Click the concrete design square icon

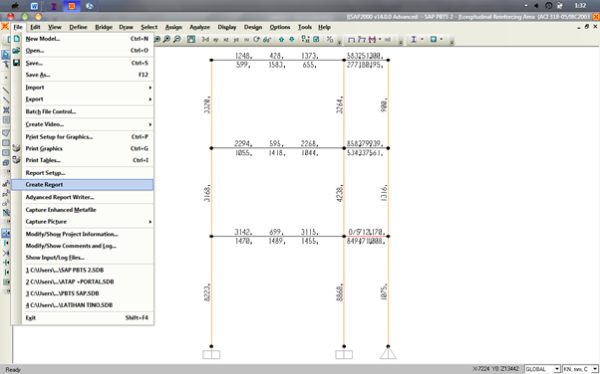434,39
